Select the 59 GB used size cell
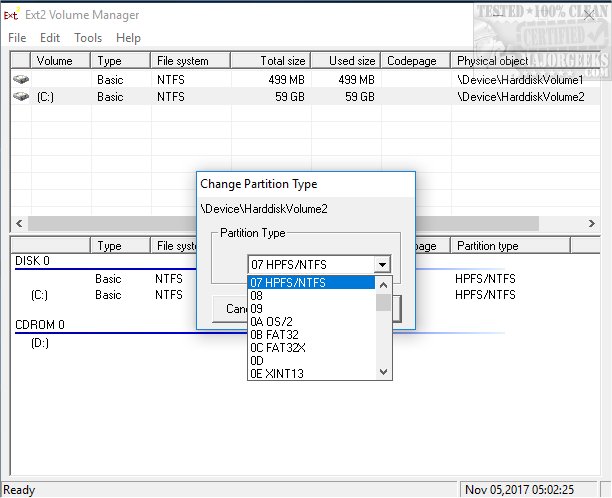Image resolution: width=612 pixels, height=498 pixels. 359,96
